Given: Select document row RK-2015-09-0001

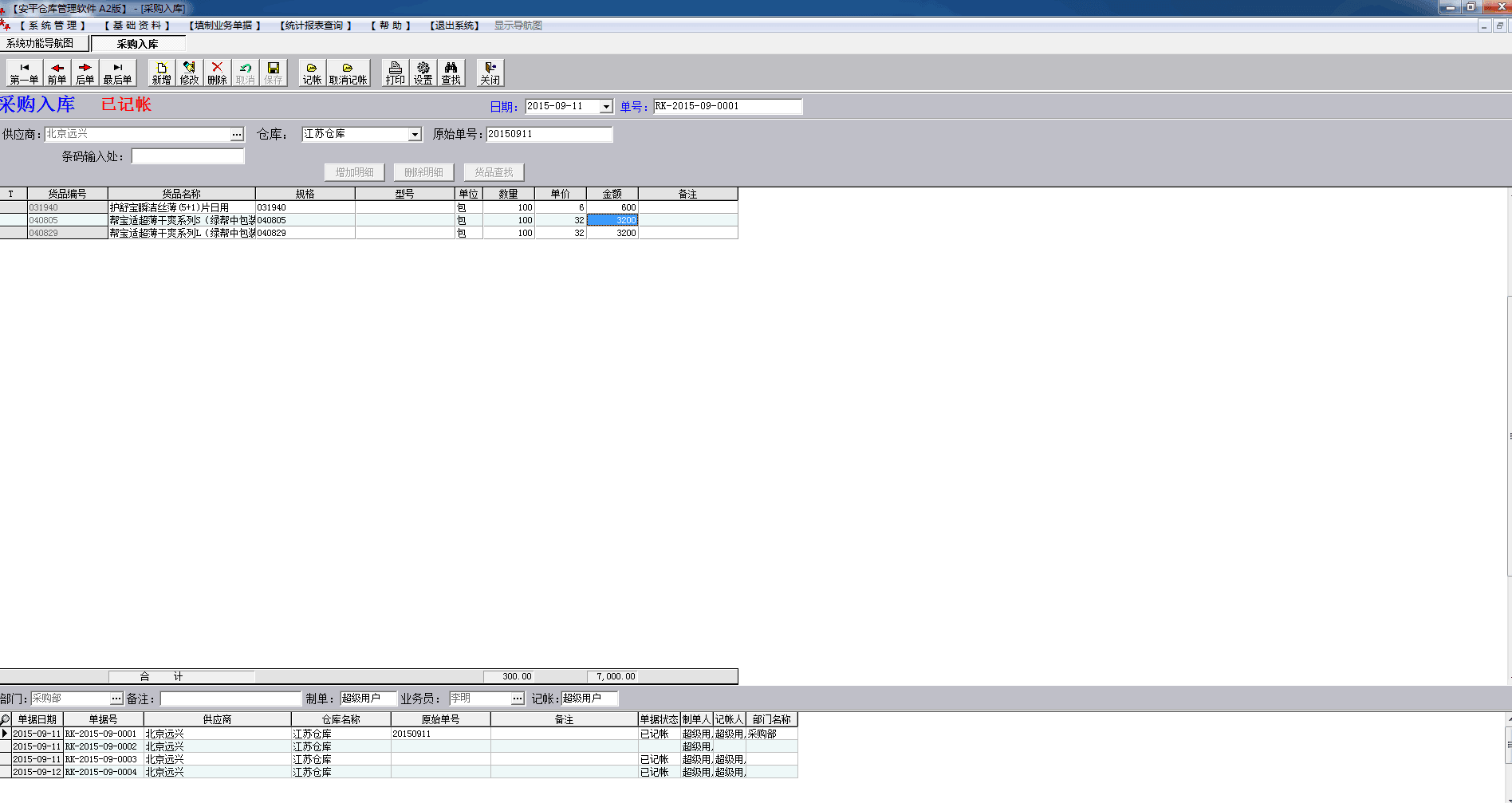Looking at the screenshot, I should click(x=399, y=734).
